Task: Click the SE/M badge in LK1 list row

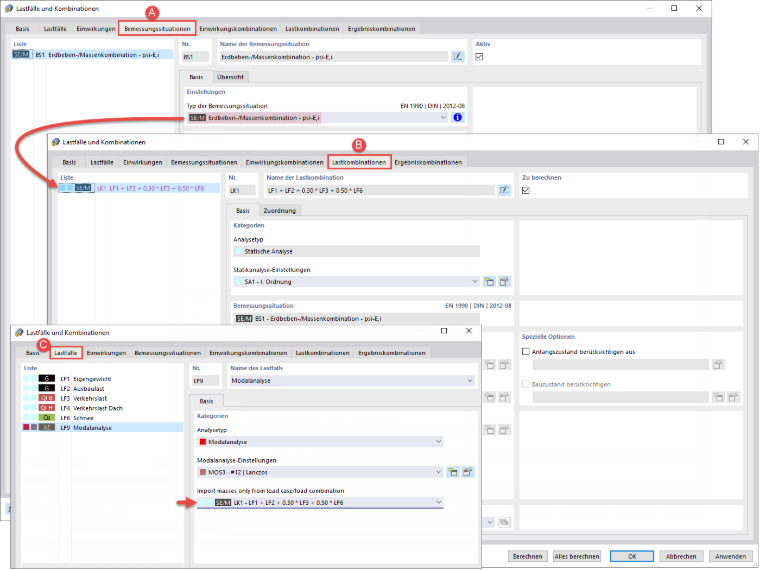Action: (83, 188)
